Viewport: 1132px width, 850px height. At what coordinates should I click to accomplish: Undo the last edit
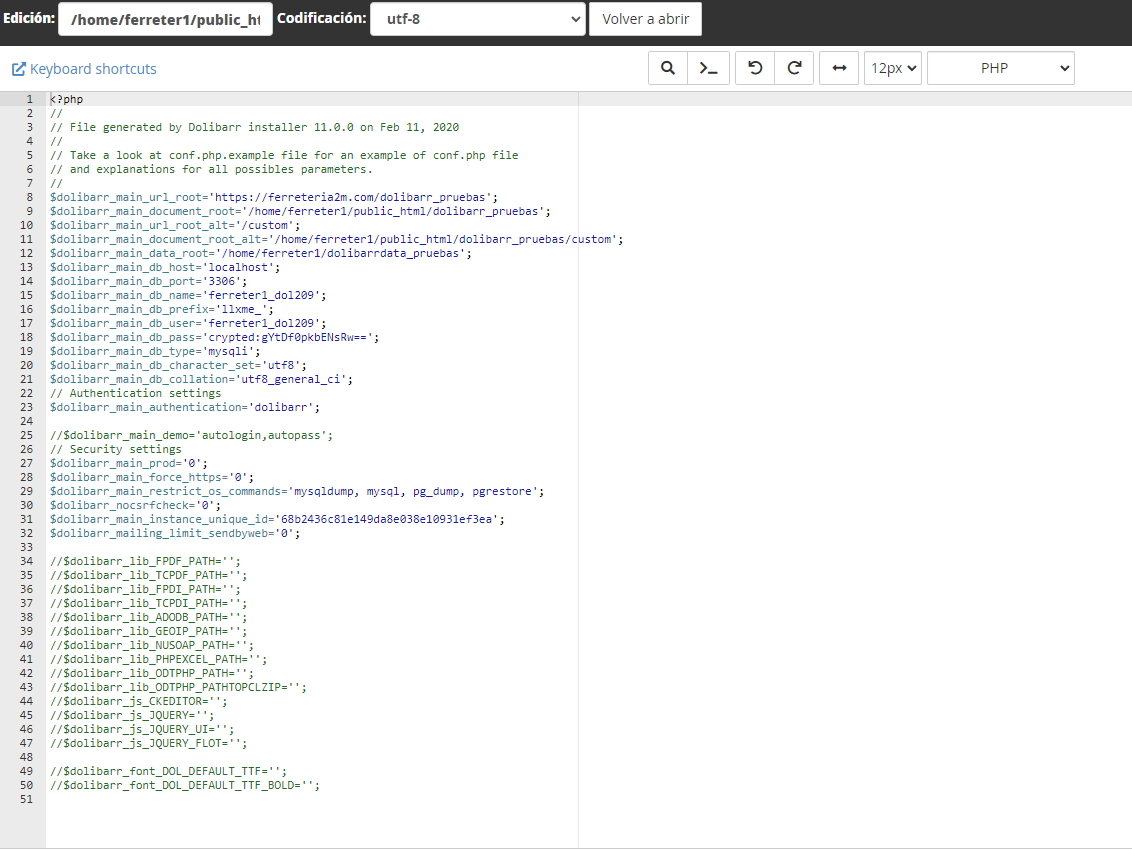coord(755,68)
